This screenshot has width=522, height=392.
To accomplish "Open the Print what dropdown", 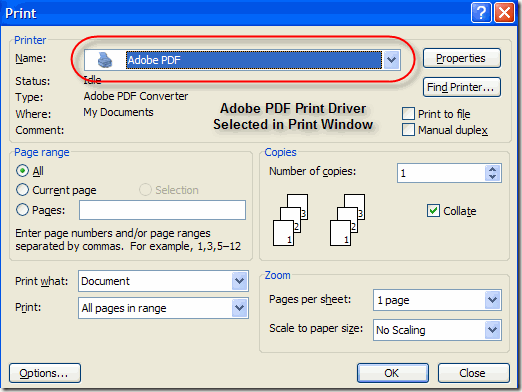I will (163, 281).
